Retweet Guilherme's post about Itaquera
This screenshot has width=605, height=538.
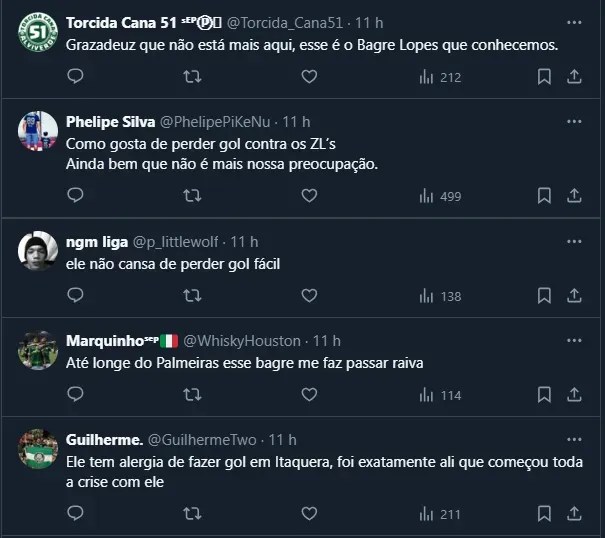pyautogui.click(x=193, y=514)
